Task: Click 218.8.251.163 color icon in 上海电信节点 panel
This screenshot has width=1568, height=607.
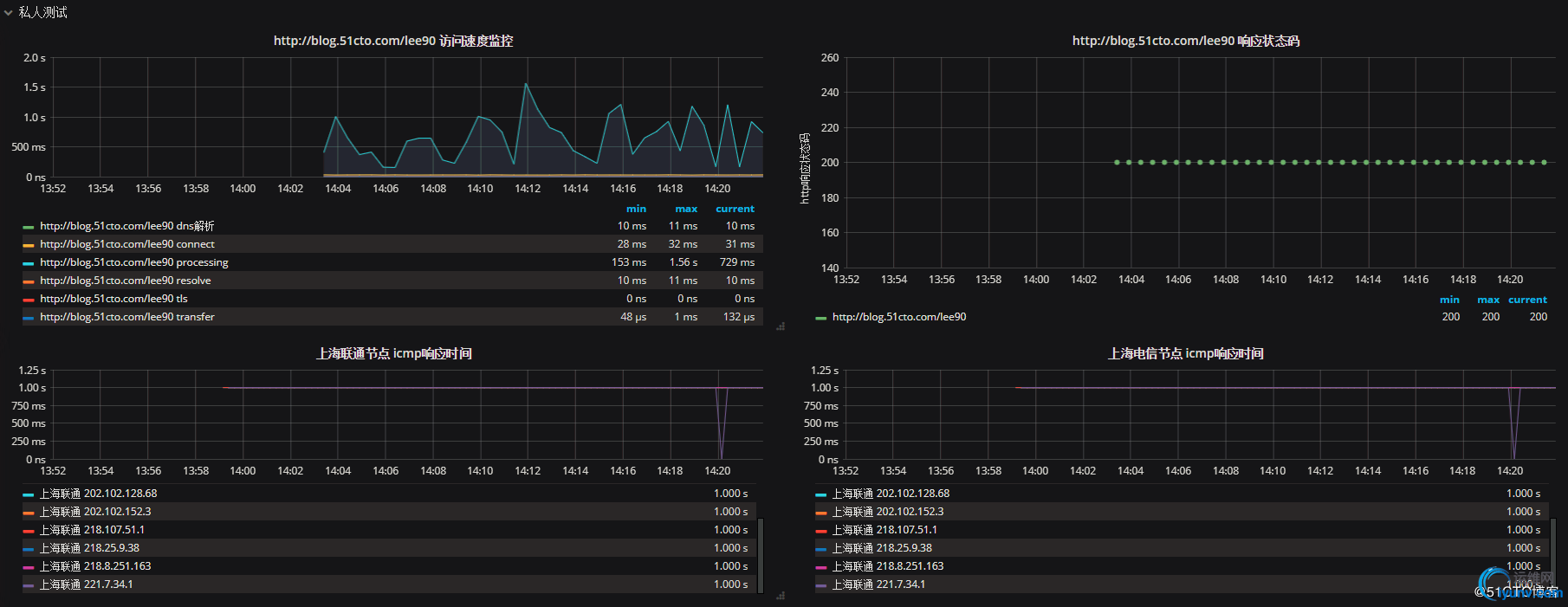Action: click(x=820, y=567)
